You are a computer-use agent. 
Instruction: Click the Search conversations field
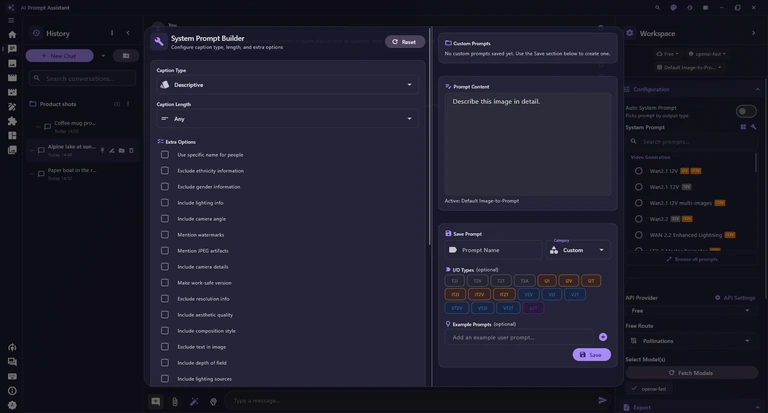82,78
